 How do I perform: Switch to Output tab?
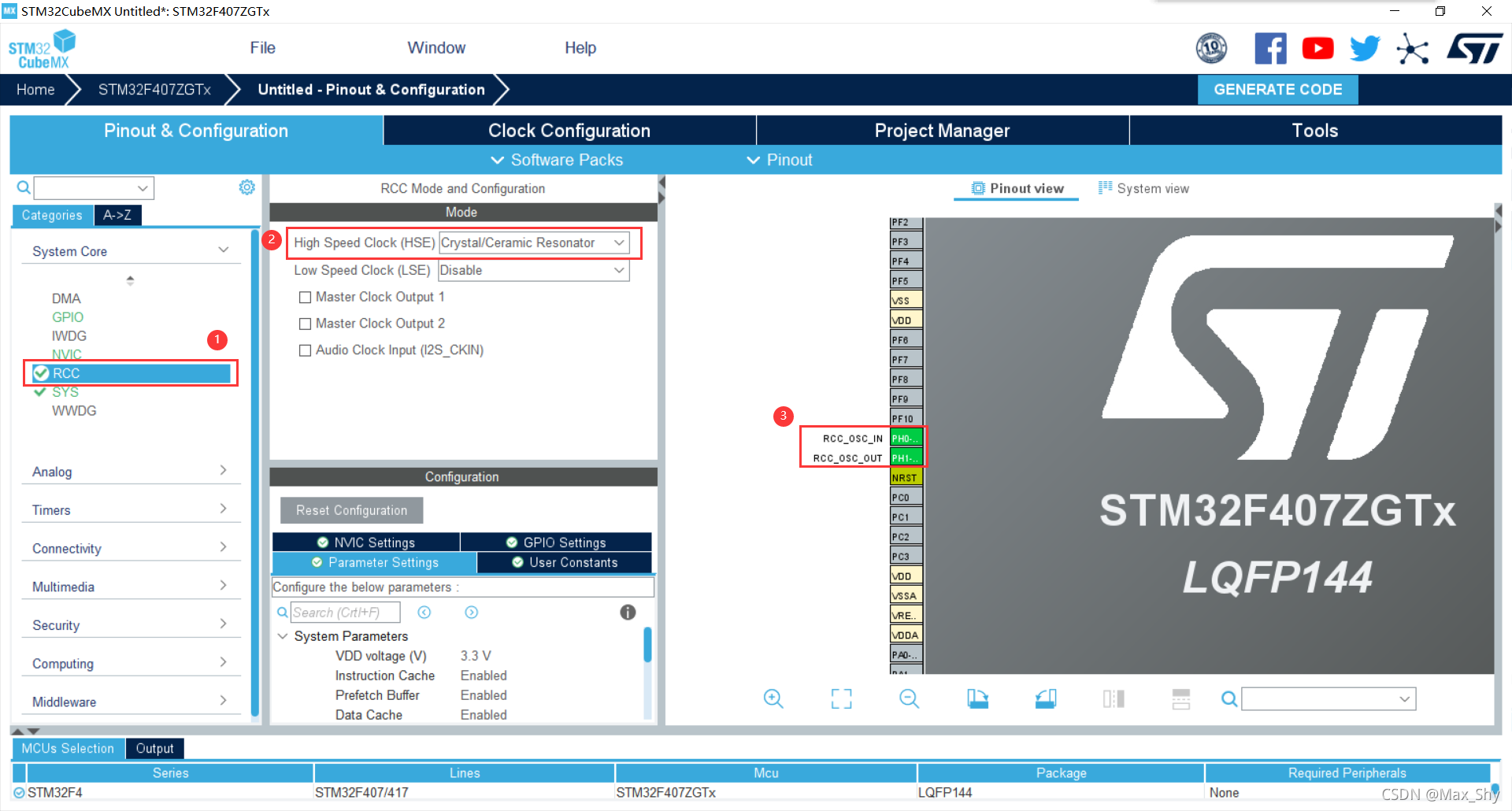tap(154, 749)
